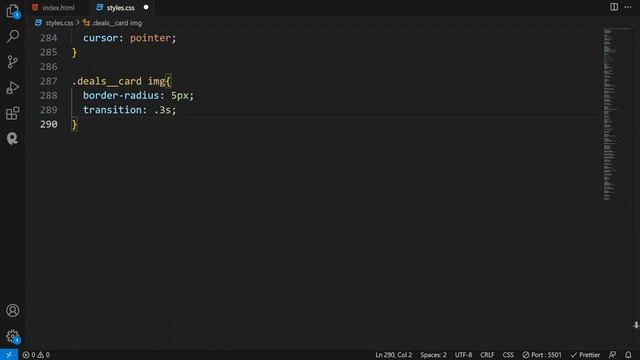Click the border-radius property

click(121, 96)
